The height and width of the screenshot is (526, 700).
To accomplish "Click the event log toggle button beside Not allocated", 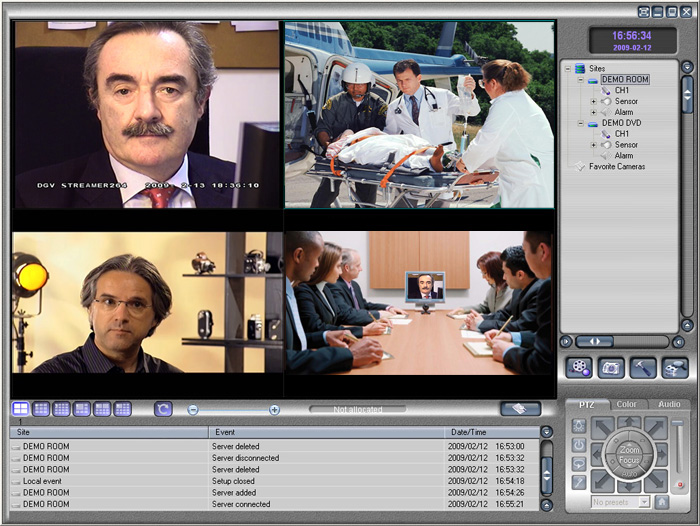I will click(x=521, y=409).
